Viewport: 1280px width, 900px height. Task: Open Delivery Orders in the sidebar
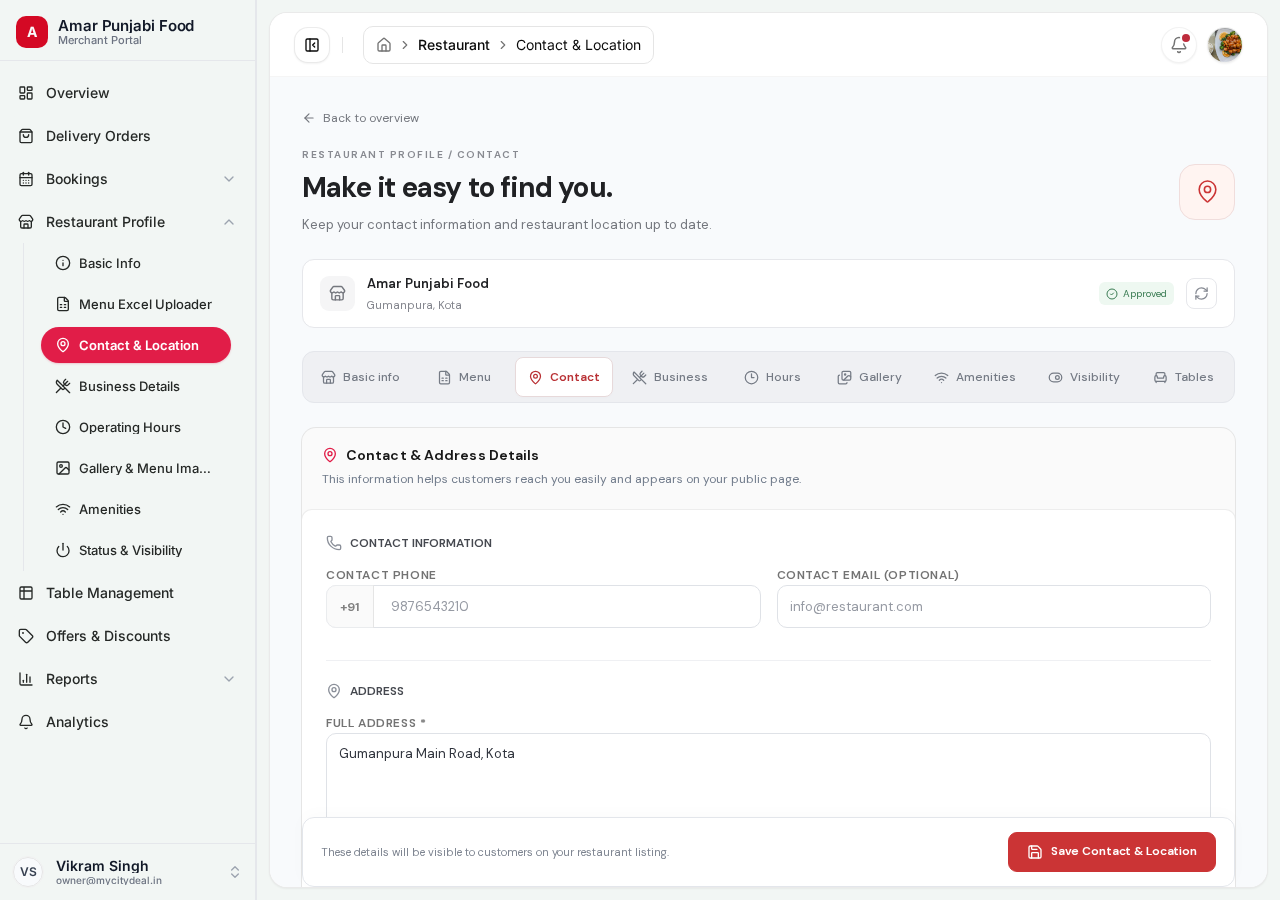pyautogui.click(x=128, y=136)
